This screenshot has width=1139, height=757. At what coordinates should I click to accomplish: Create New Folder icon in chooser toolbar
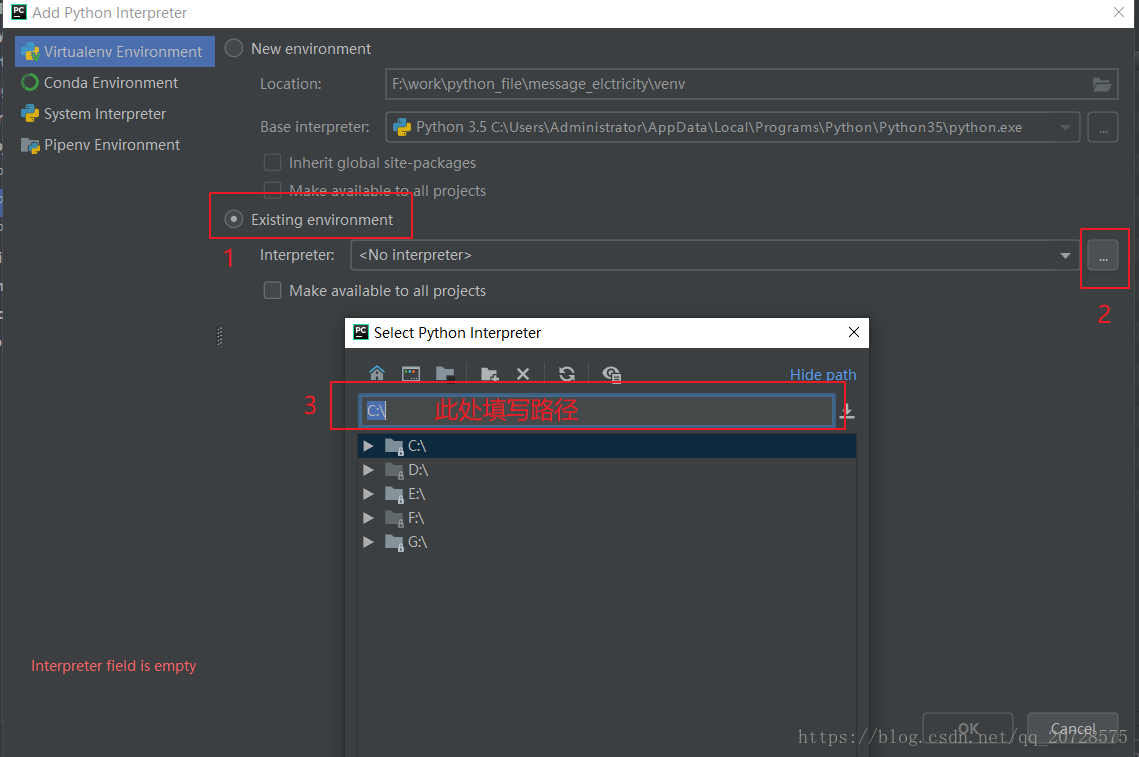coord(490,374)
